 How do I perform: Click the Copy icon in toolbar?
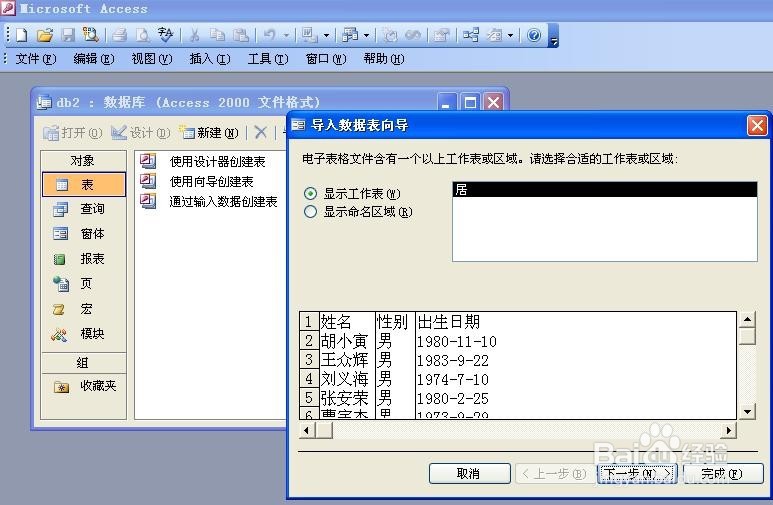217,35
